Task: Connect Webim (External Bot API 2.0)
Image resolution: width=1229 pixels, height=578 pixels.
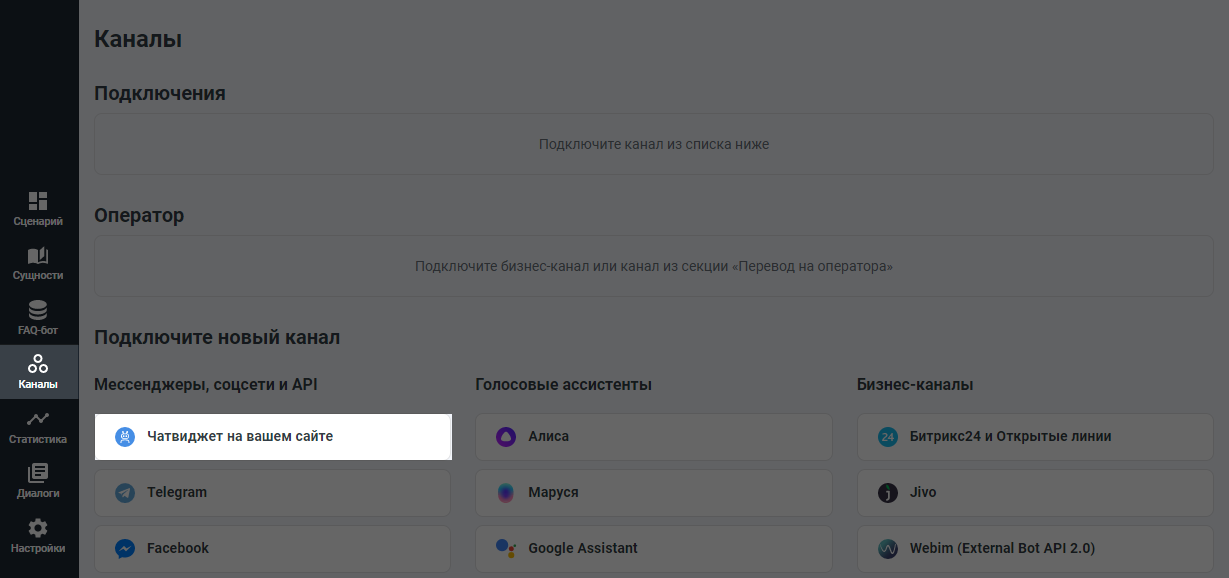Action: coord(1035,548)
